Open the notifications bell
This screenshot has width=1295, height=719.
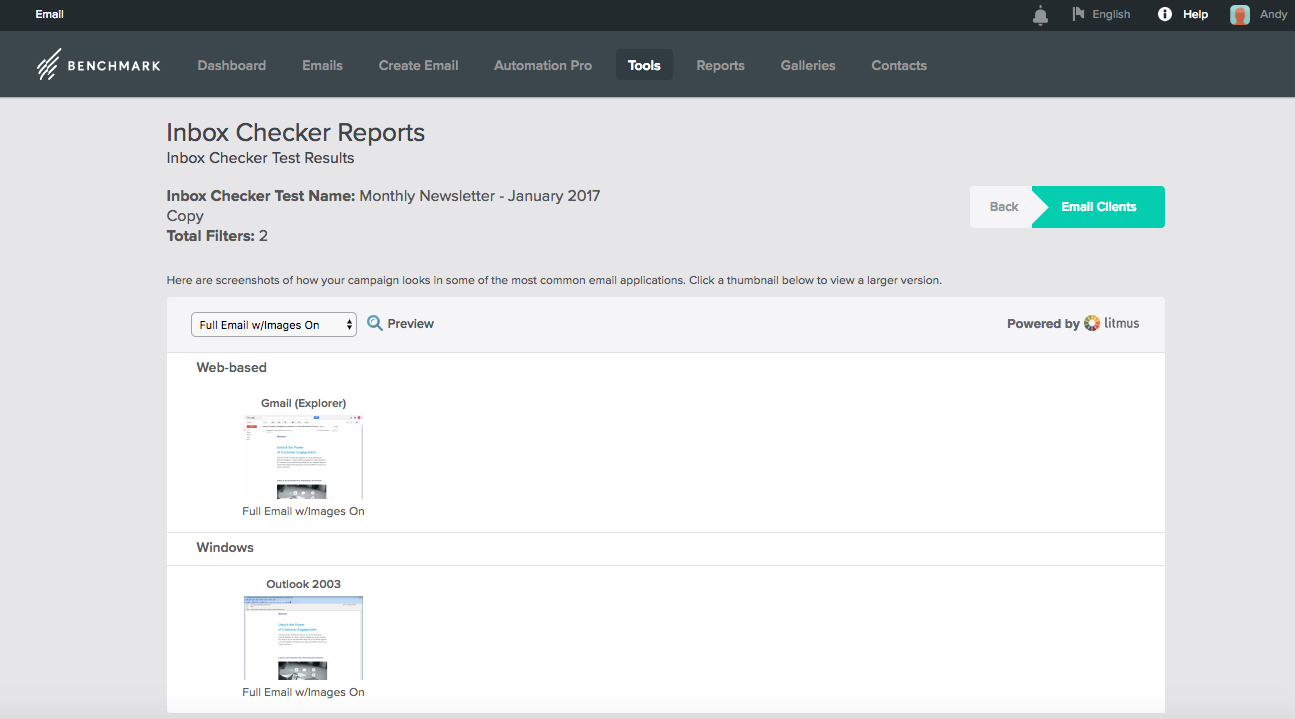pyautogui.click(x=1041, y=15)
